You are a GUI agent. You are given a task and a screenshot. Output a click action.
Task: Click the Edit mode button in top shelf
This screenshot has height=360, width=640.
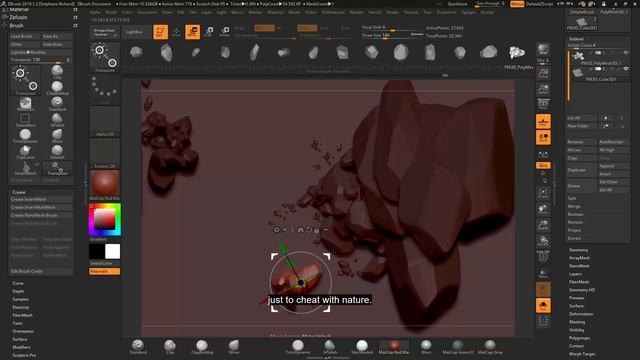(160, 32)
